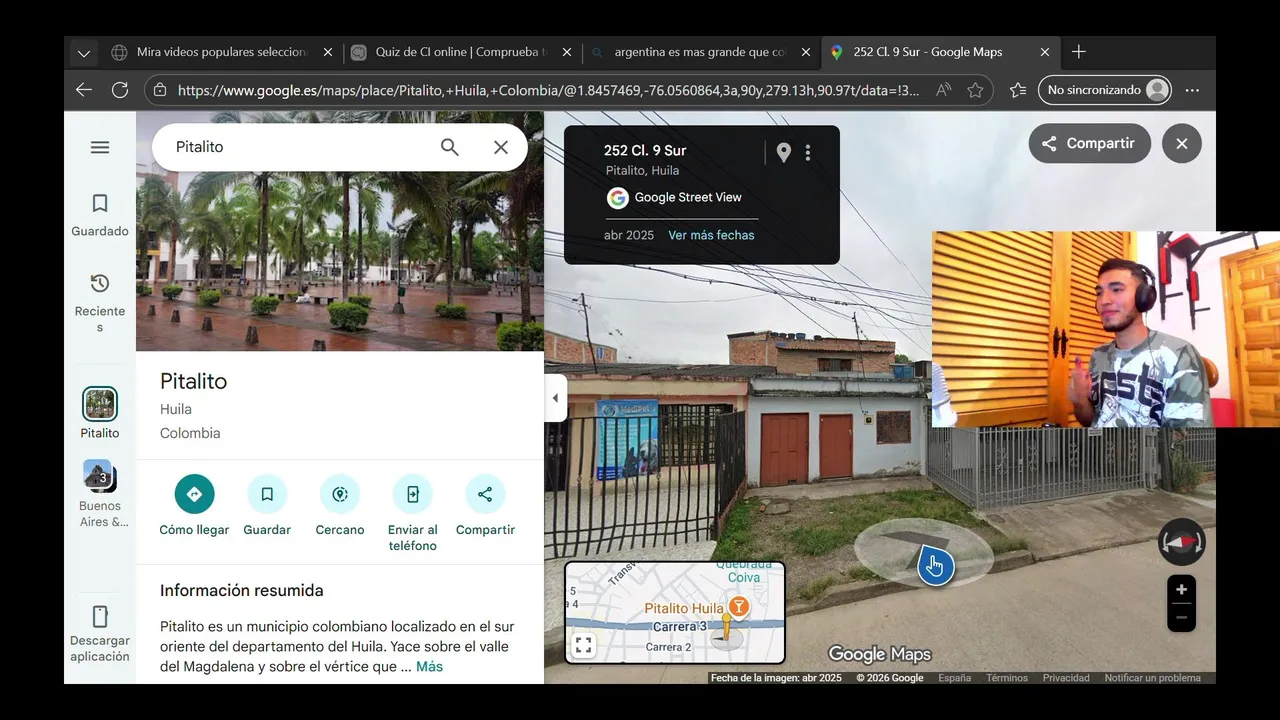The image size is (1280, 720).
Task: Click the Street View compass control
Action: pyautogui.click(x=1181, y=542)
